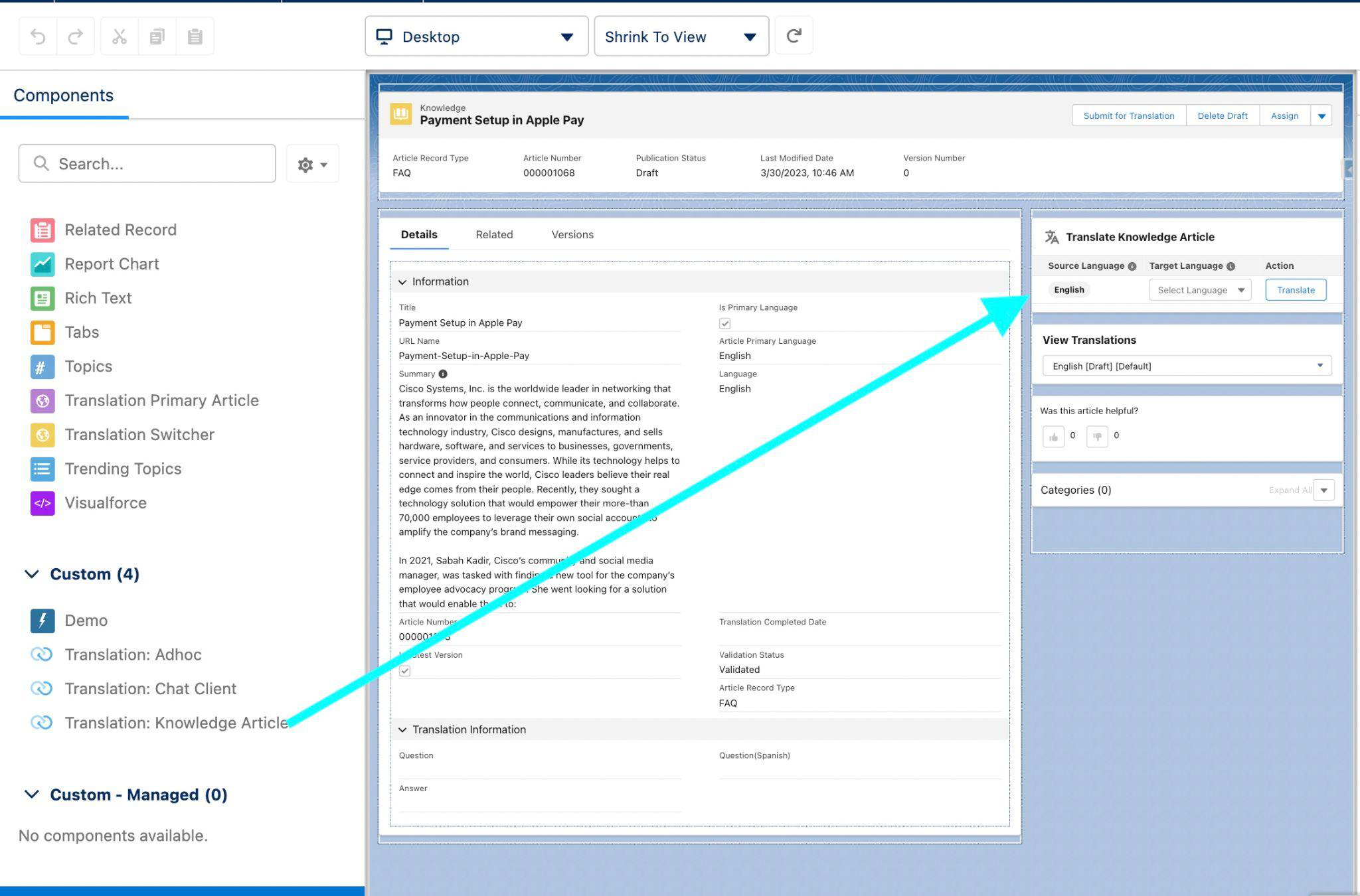This screenshot has height=896, width=1360.
Task: Switch to the Related tab
Action: [x=494, y=235]
